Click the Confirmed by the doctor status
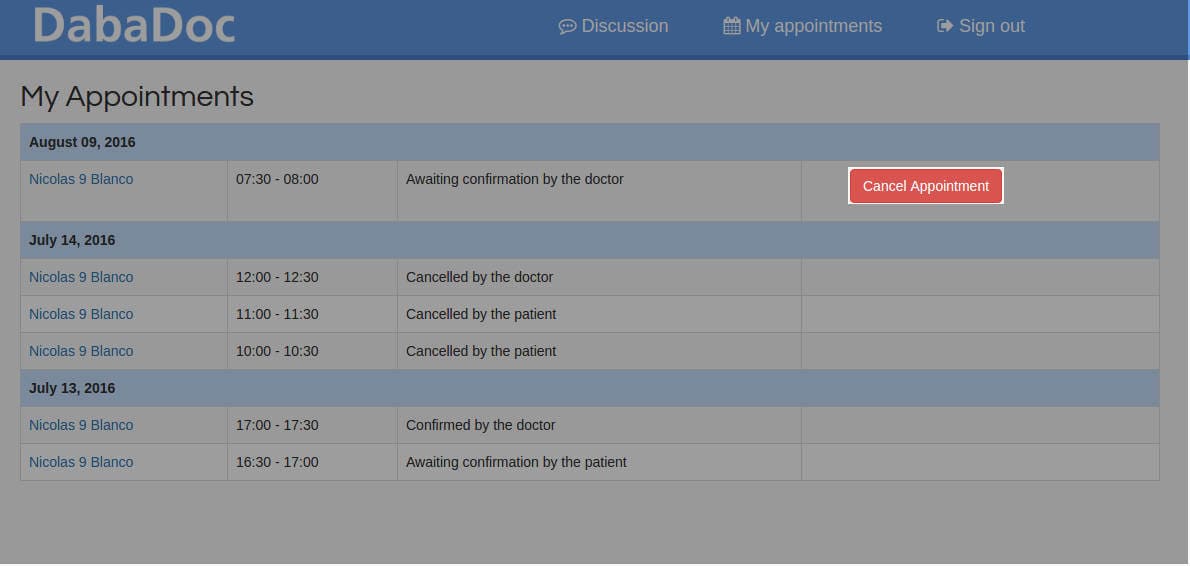This screenshot has height=566, width=1190. [x=480, y=425]
